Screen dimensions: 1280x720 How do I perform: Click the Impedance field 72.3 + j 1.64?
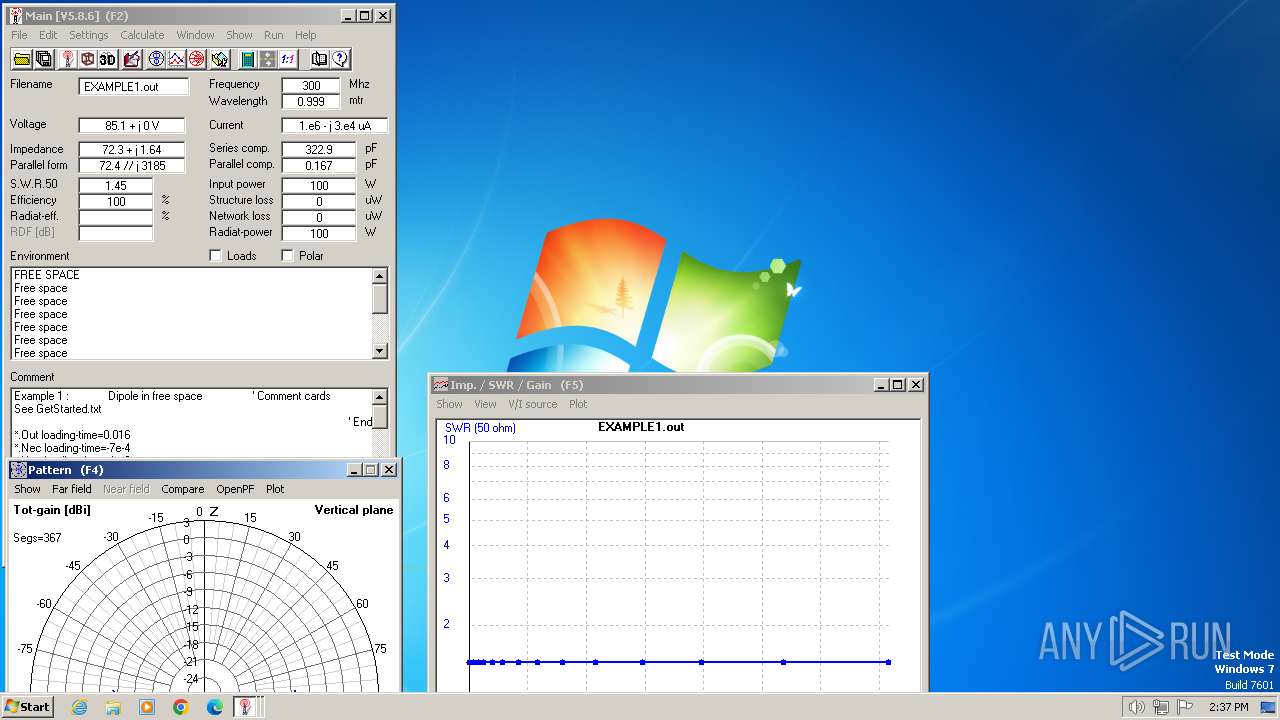[x=132, y=150]
